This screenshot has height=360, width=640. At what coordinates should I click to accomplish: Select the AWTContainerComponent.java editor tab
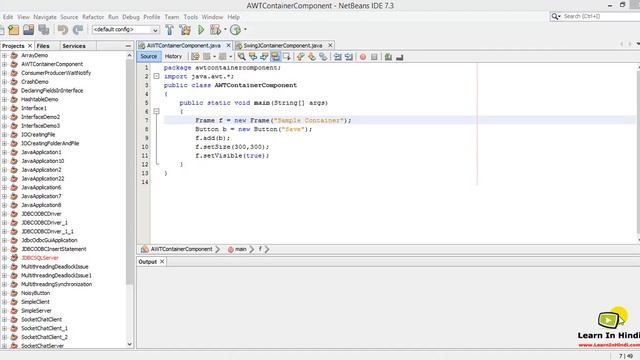coord(184,45)
